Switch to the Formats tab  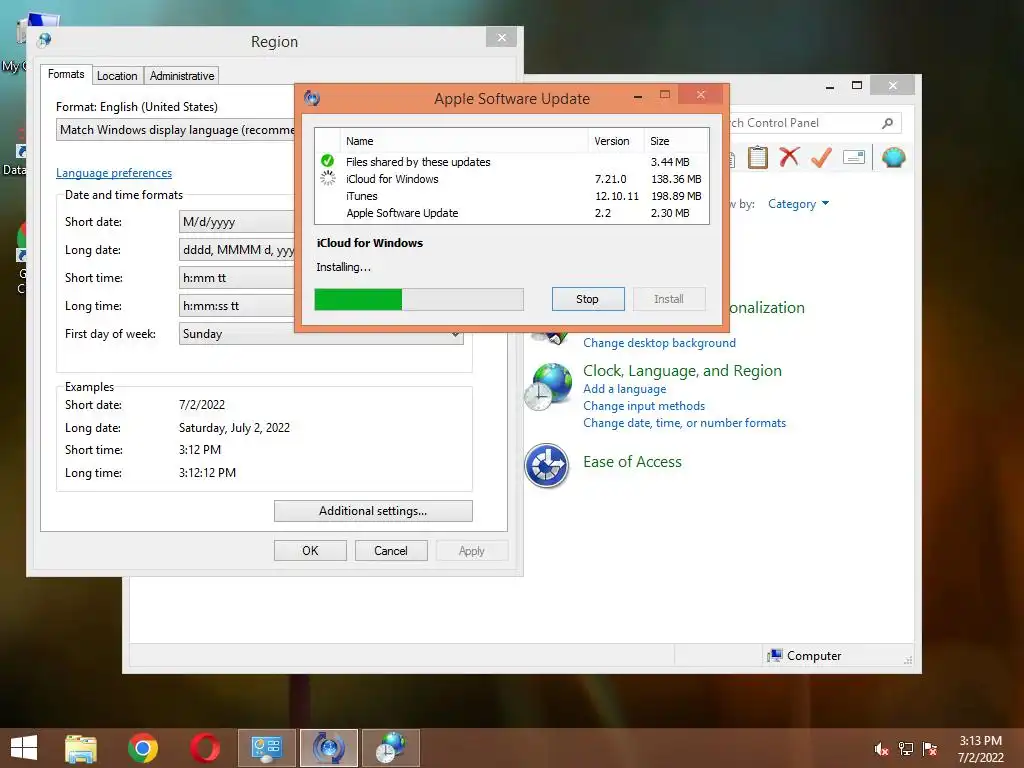(x=66, y=74)
